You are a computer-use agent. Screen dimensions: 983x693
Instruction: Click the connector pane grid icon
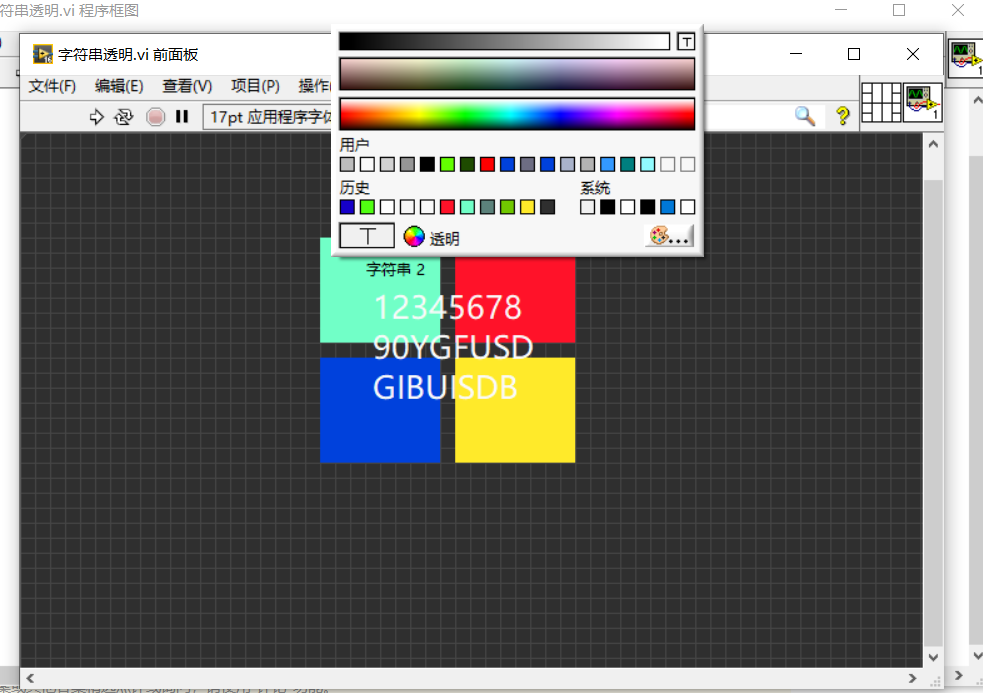pos(881,102)
